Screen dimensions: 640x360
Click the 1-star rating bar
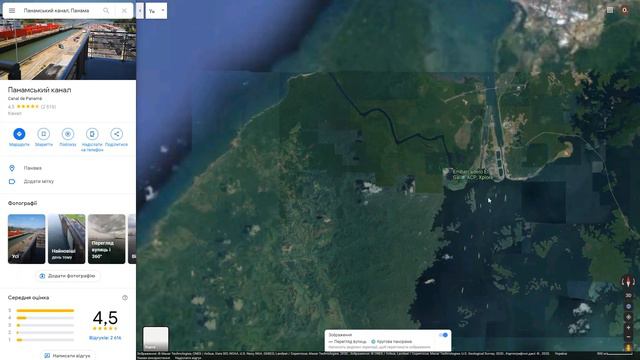pos(45,340)
